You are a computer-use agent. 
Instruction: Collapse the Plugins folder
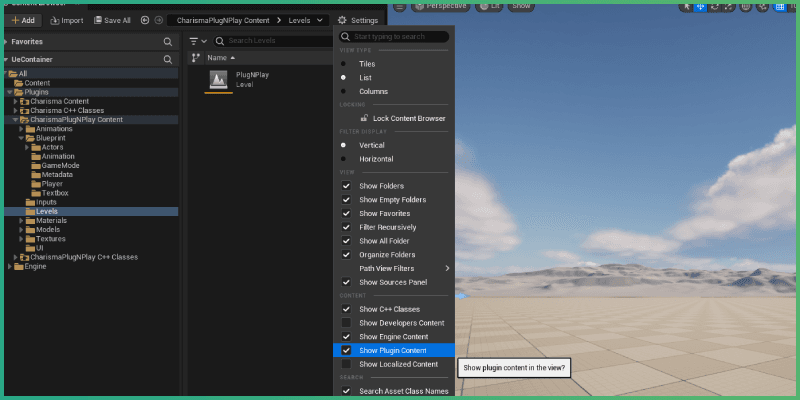point(10,92)
